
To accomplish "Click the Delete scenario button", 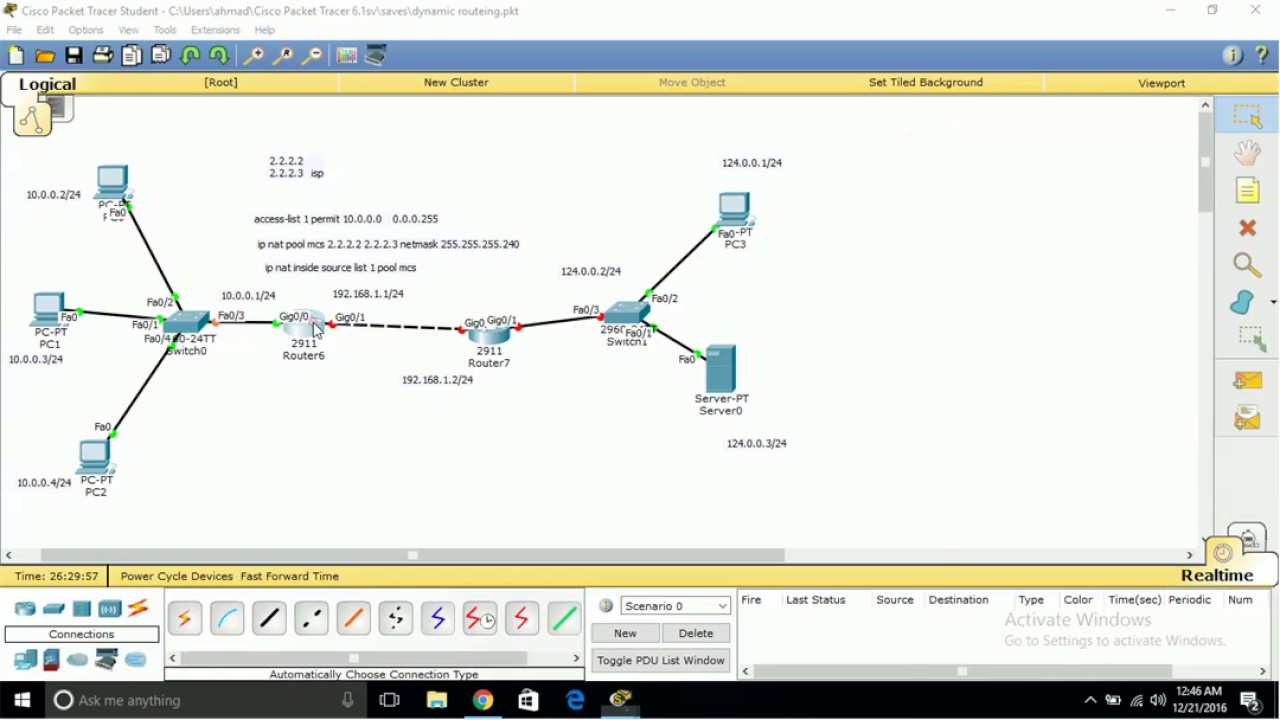I will (x=695, y=633).
